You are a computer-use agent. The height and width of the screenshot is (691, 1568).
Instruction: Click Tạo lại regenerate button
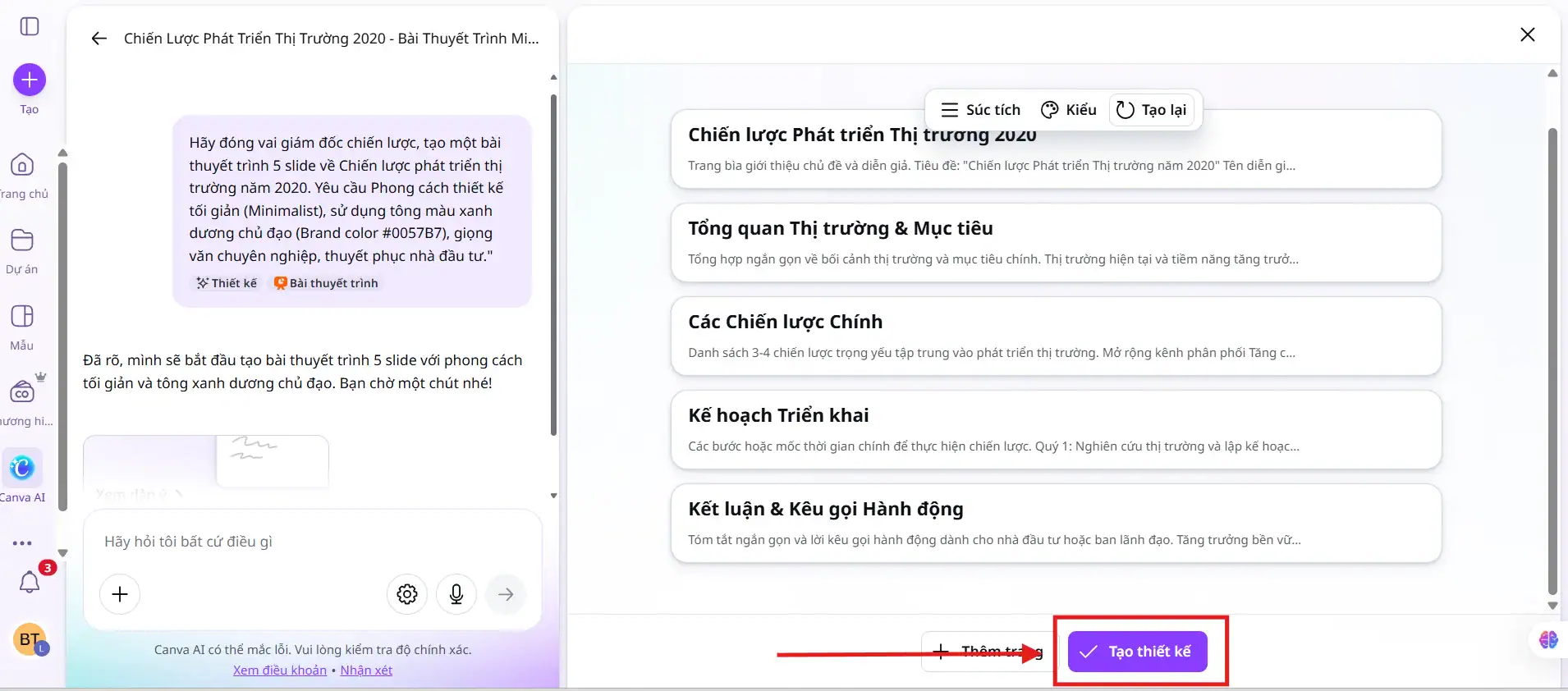tap(1152, 110)
